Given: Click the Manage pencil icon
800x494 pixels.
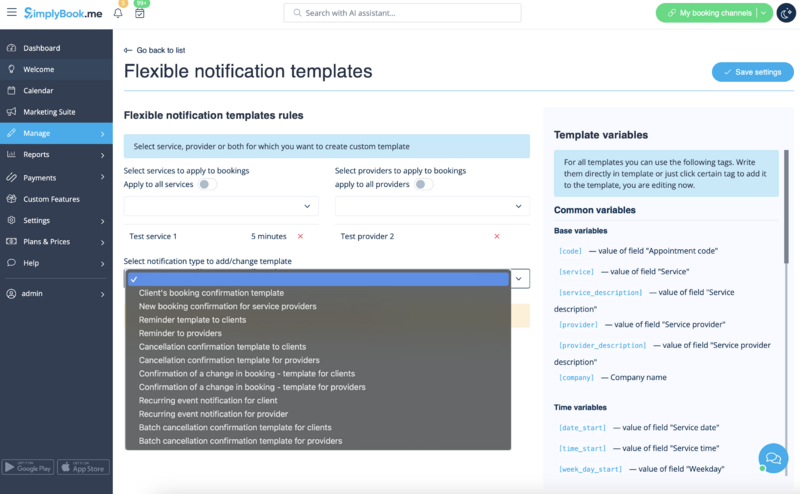Looking at the screenshot, I should [x=11, y=133].
